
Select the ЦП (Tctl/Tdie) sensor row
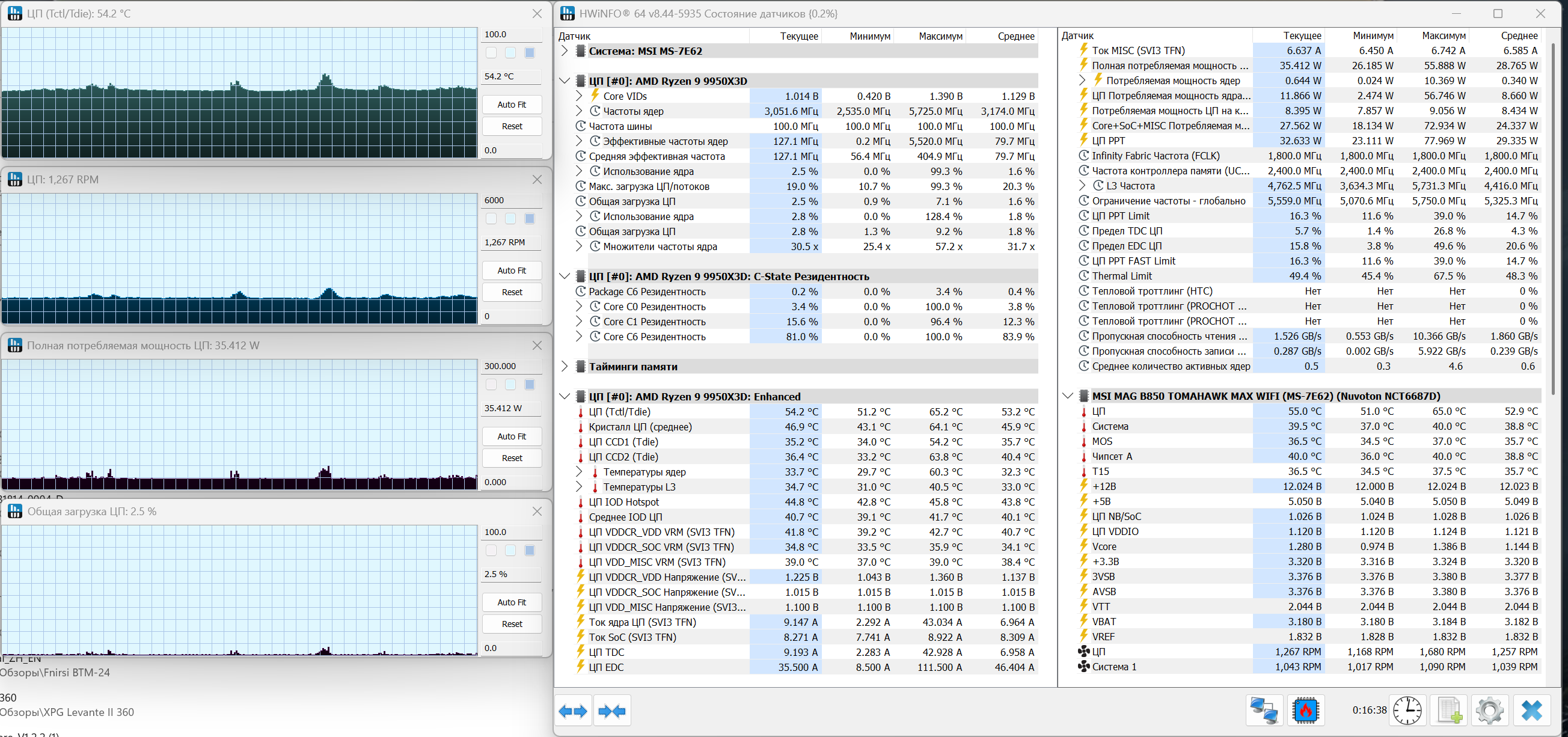pos(620,412)
